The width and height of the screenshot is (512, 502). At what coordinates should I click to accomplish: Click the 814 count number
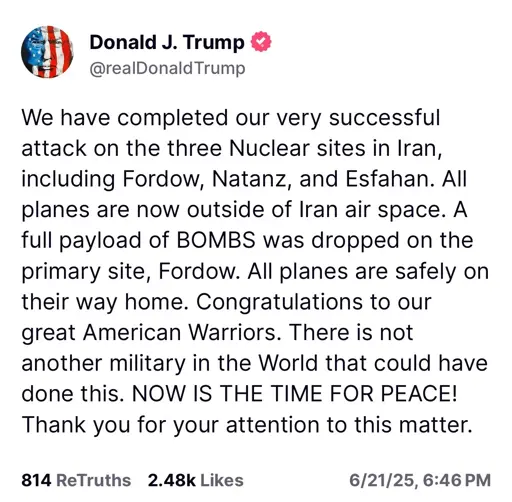click(x=36, y=480)
